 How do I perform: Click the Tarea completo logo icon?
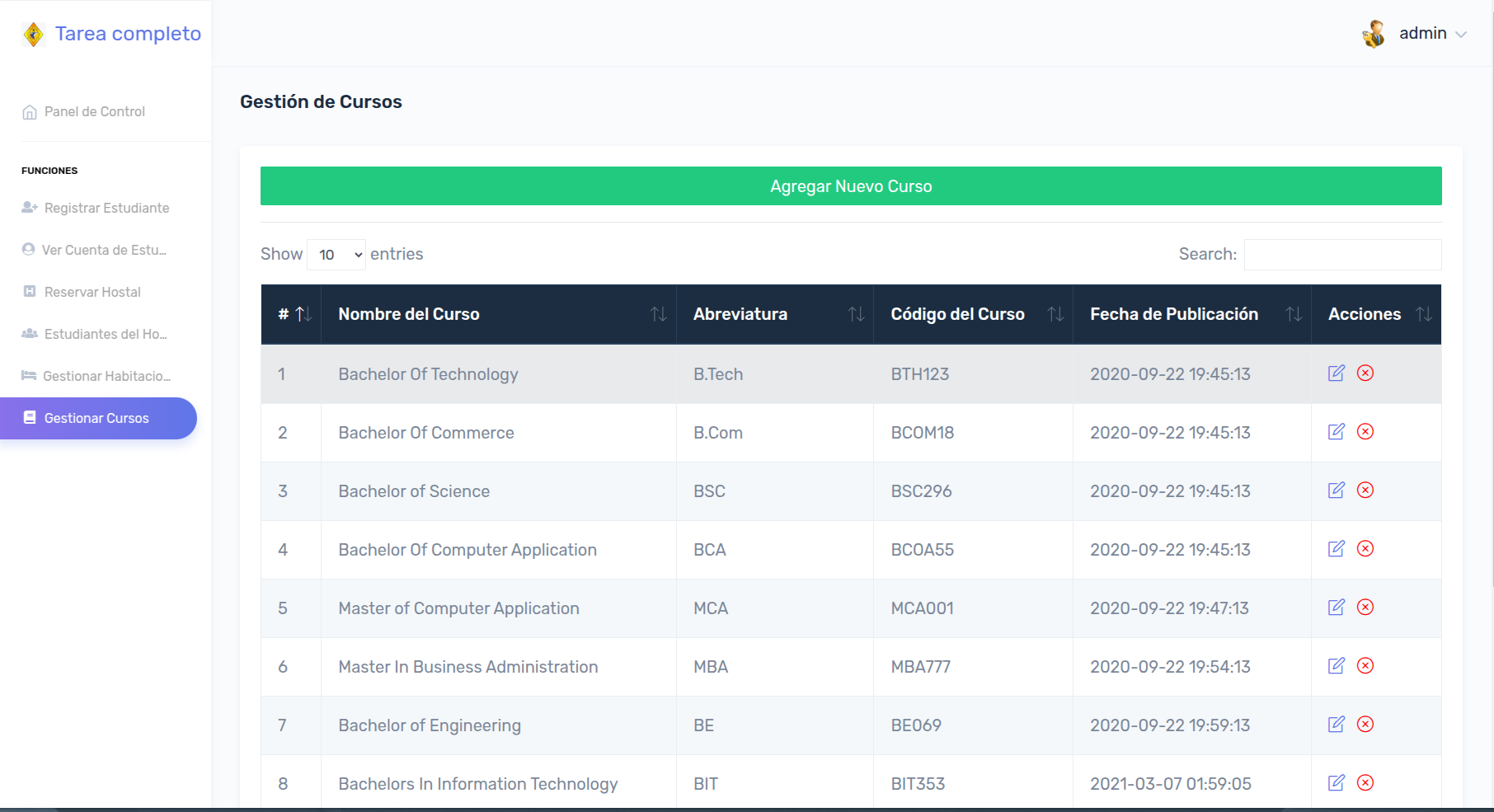click(33, 34)
